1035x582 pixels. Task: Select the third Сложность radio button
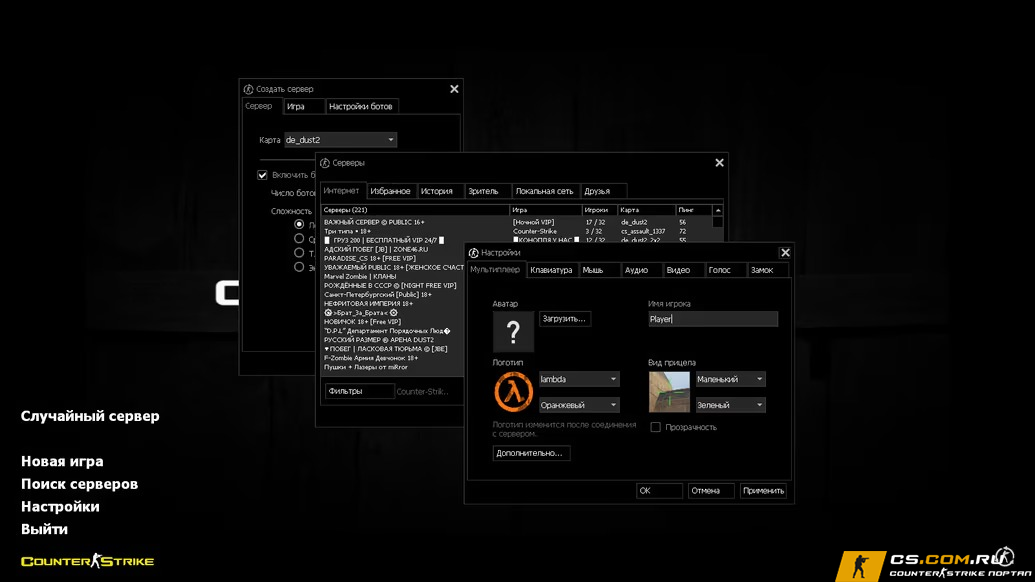tap(299, 253)
